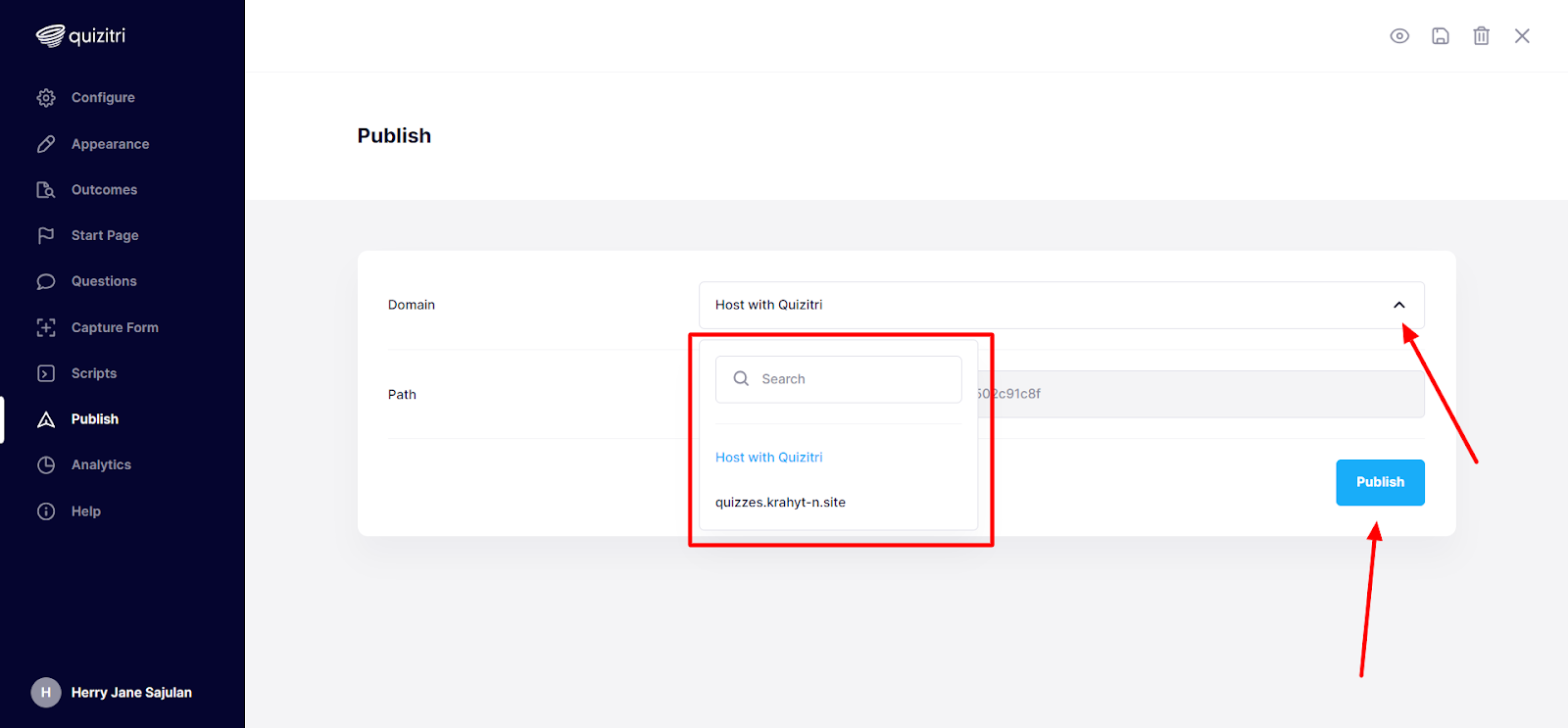The image size is (1568, 728).
Task: Open Herry Jane Sajulan's profile avatar
Action: 46,693
